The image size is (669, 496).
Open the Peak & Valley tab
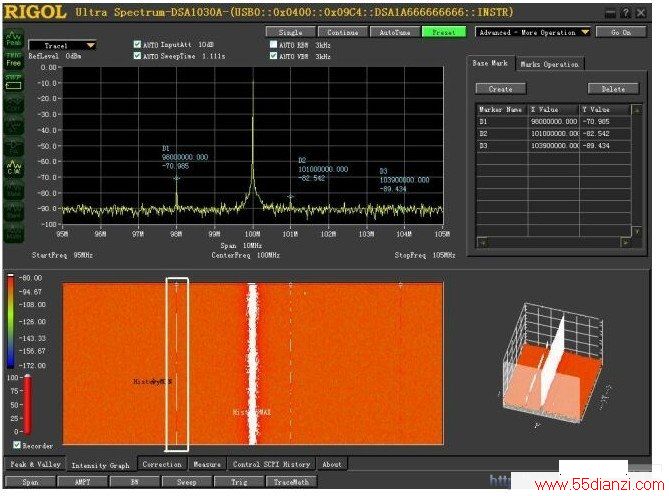[35, 464]
